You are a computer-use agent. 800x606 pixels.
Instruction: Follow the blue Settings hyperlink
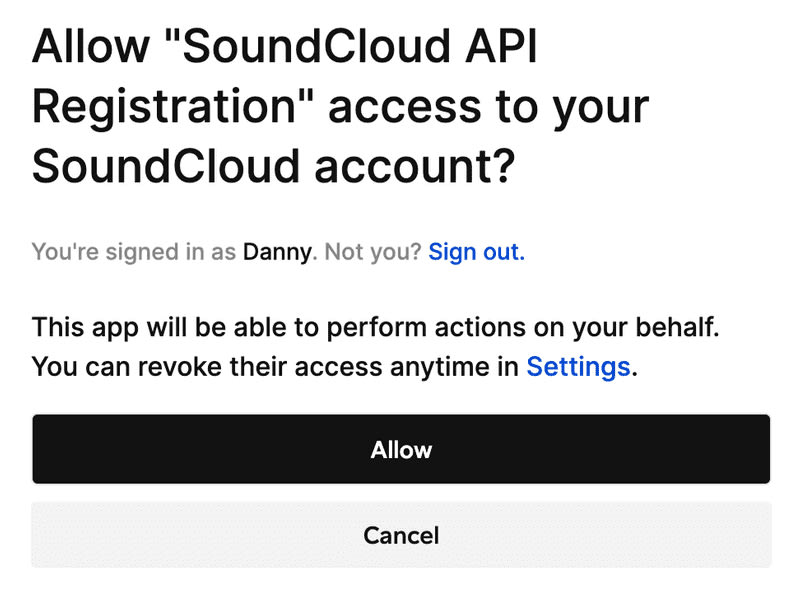[578, 366]
